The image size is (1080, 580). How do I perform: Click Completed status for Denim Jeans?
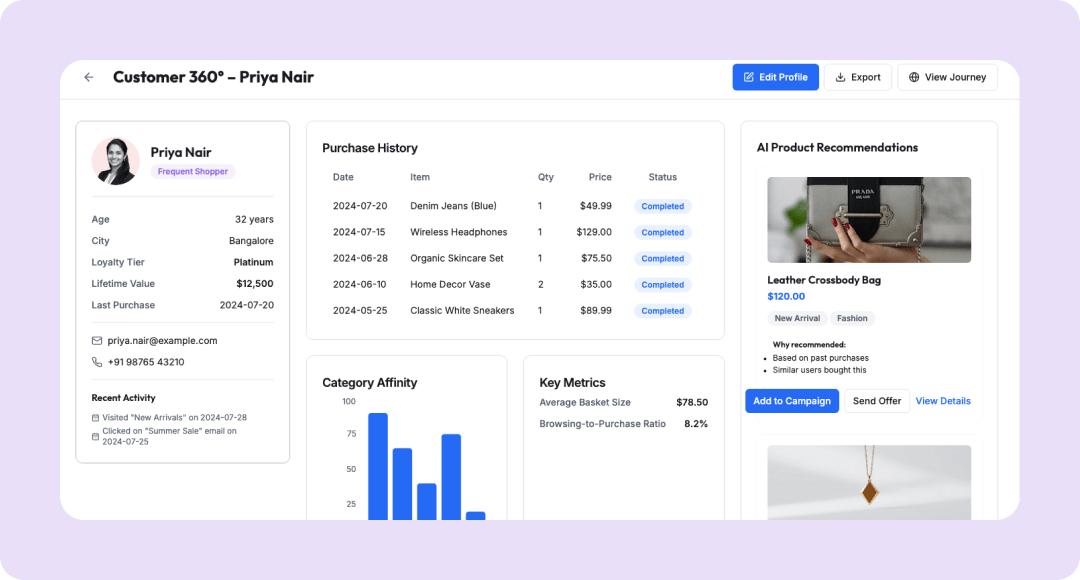click(662, 206)
